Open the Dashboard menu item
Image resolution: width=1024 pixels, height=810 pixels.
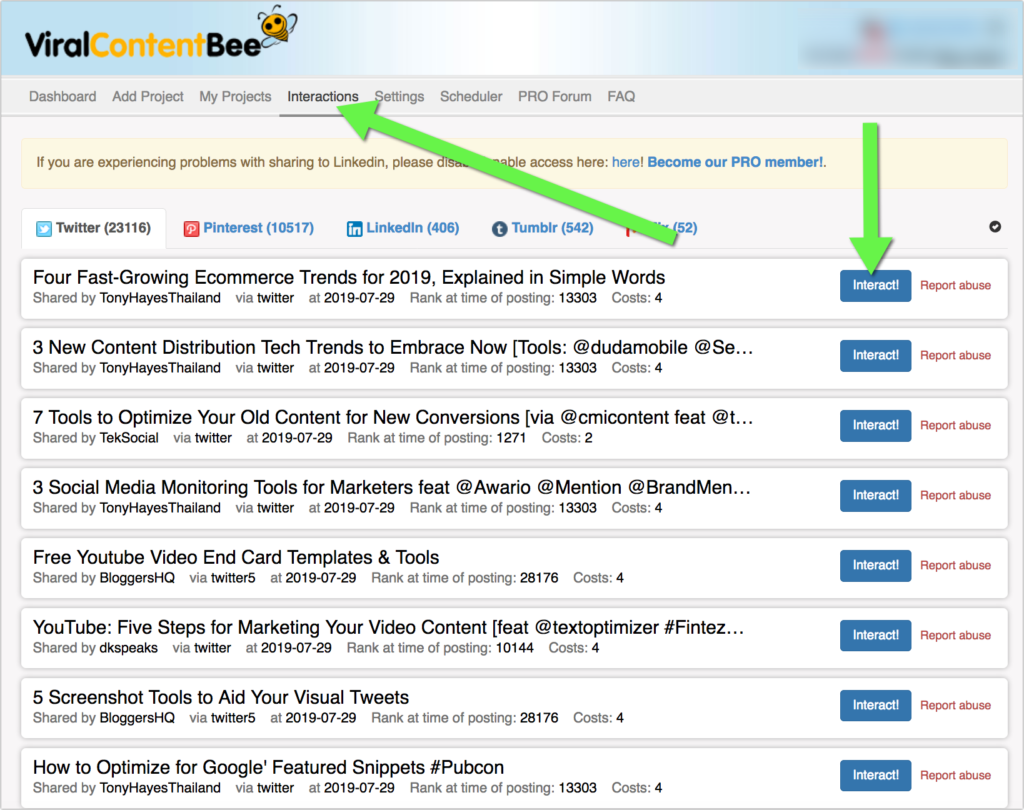tap(62, 97)
